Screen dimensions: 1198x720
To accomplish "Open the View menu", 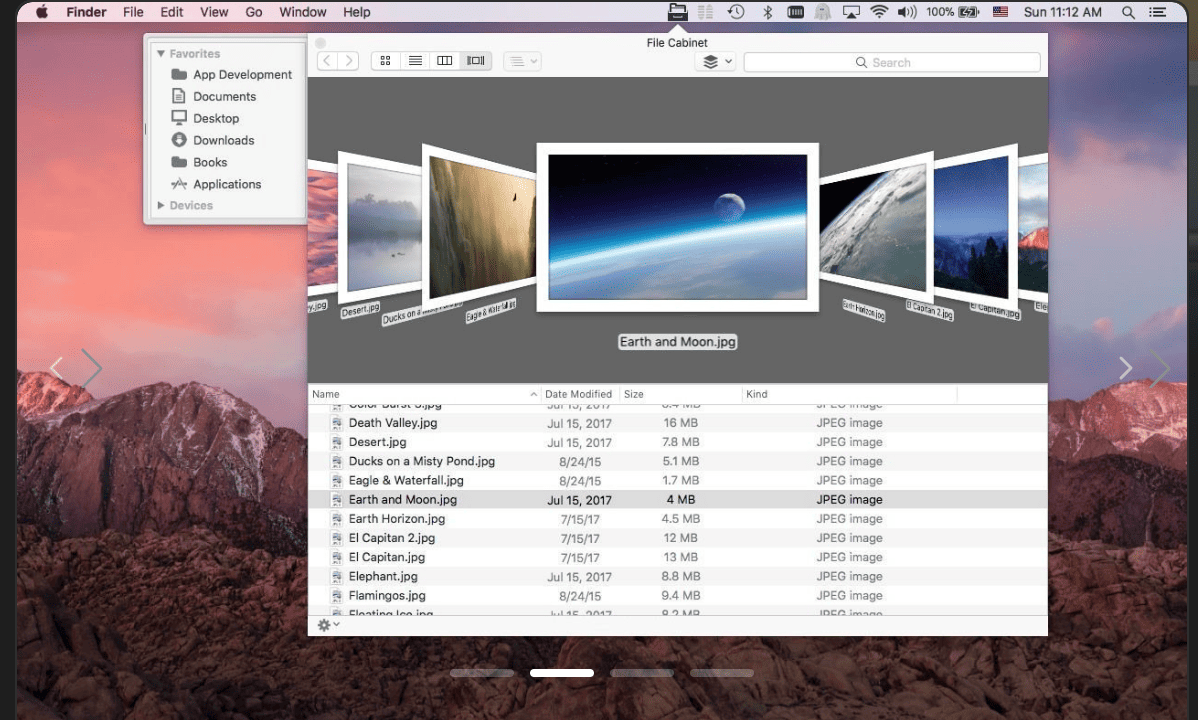I will pos(214,12).
